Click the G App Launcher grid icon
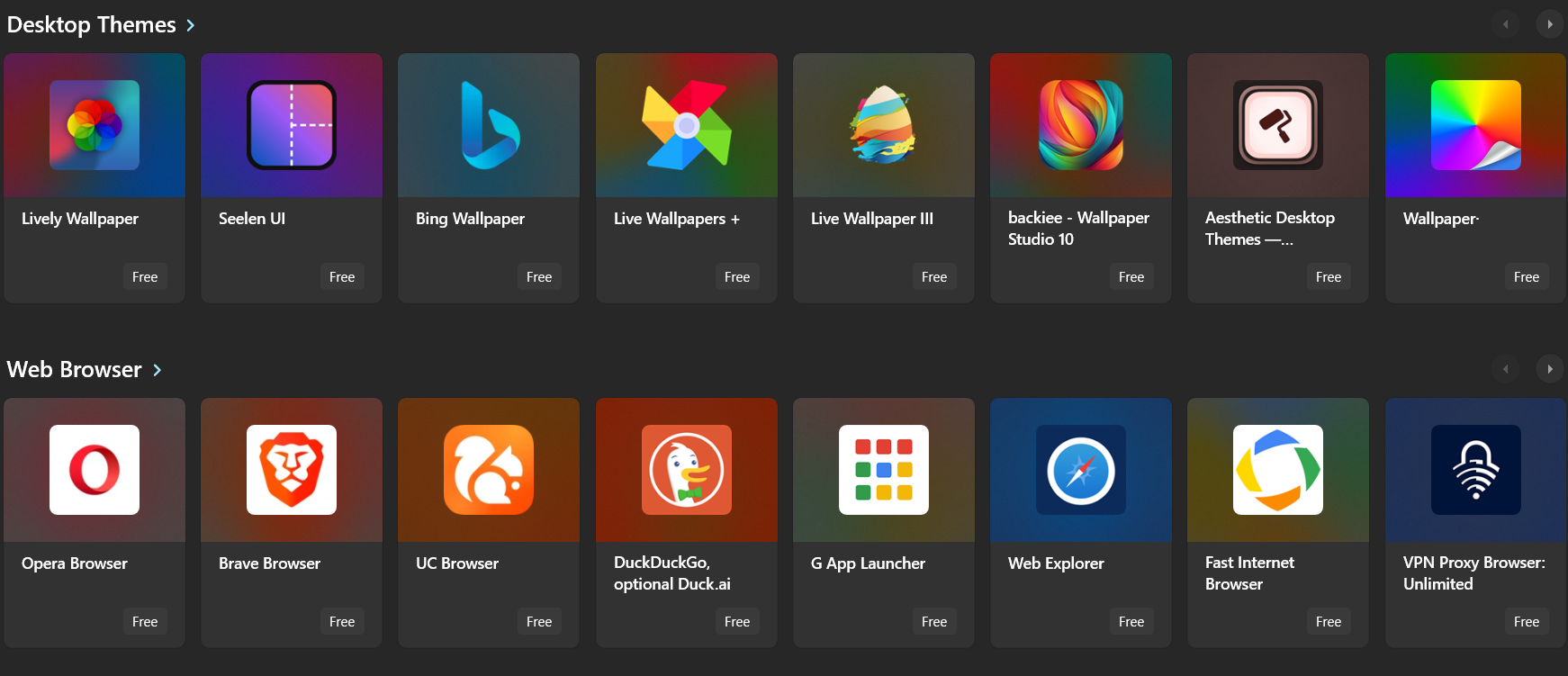The height and width of the screenshot is (676, 1568). tap(884, 470)
